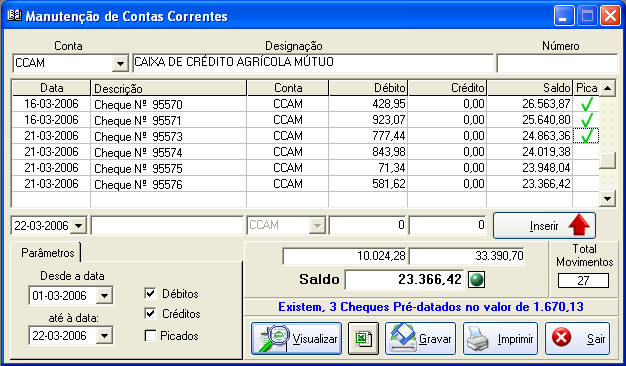626x366 pixels.
Task: Click the Saldo field showing 23.366,42
Action: (x=405, y=279)
